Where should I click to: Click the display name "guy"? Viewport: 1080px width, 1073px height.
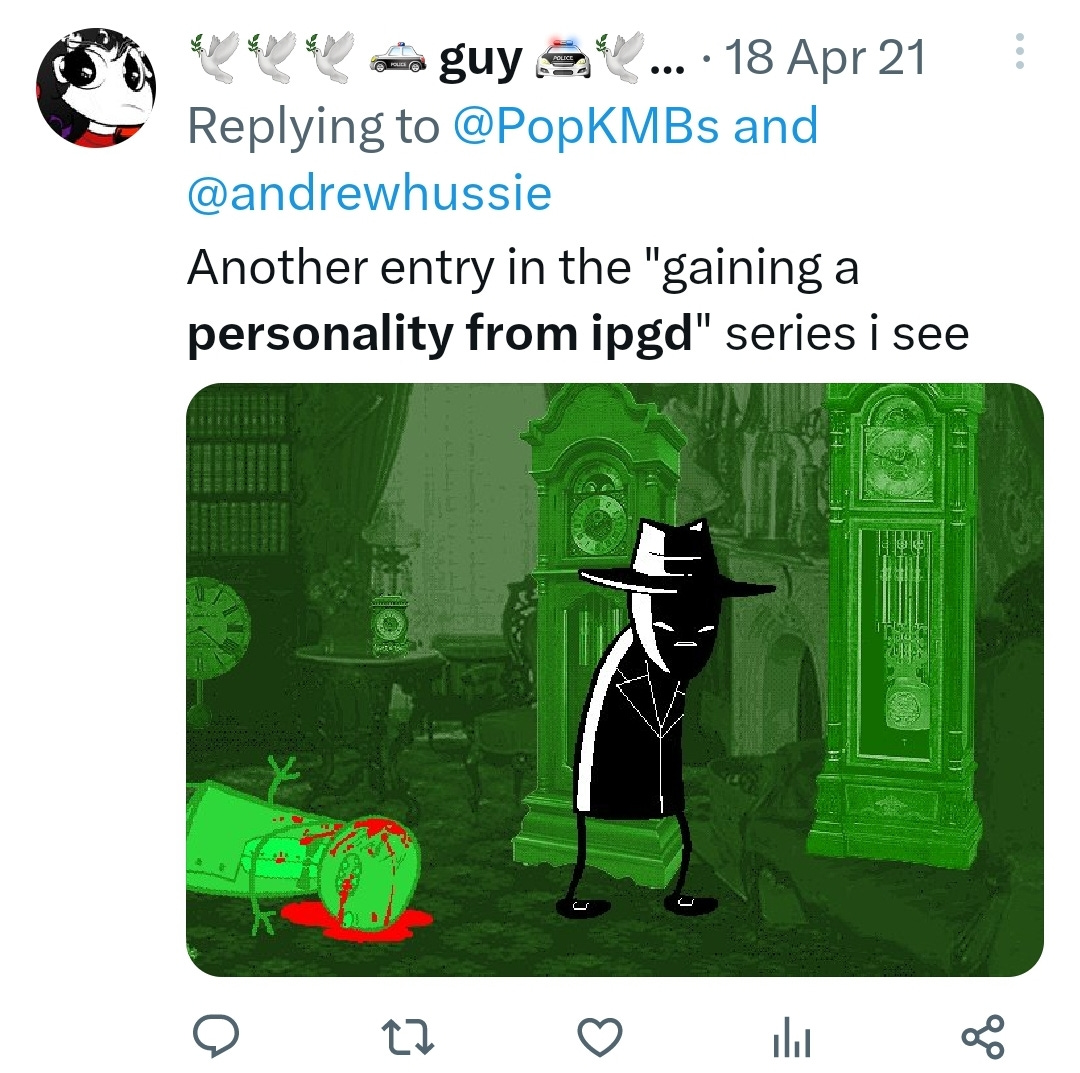[481, 60]
